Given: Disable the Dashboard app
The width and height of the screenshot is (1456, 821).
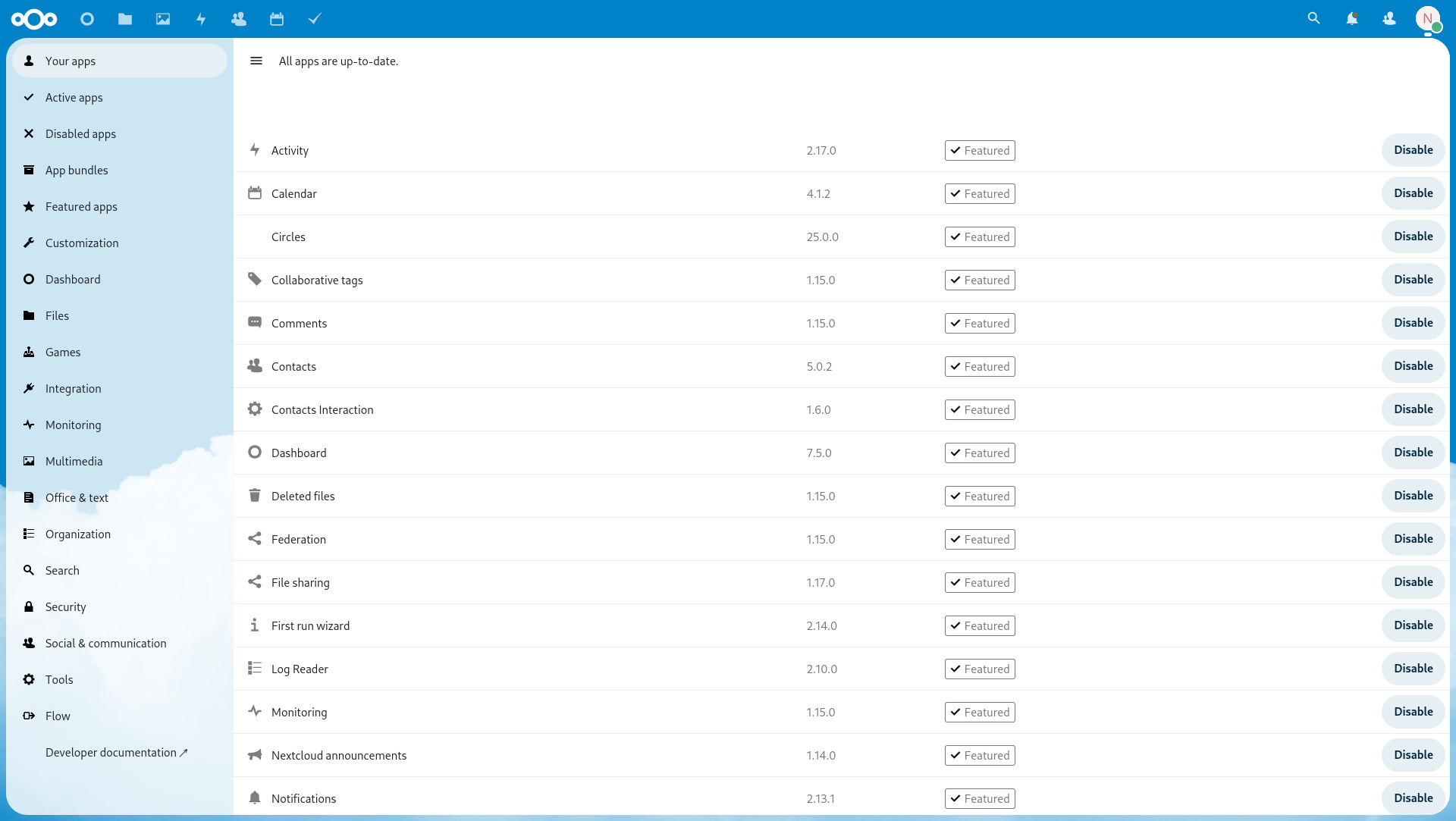Looking at the screenshot, I should [x=1413, y=453].
